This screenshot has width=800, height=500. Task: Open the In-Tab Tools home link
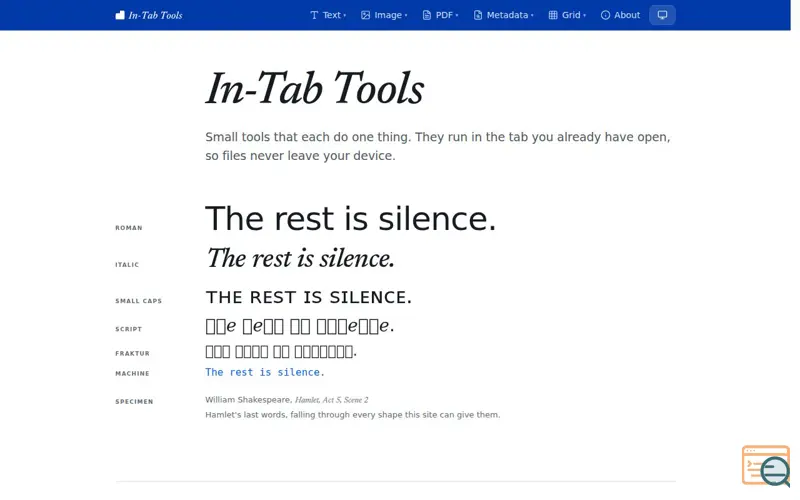click(149, 15)
